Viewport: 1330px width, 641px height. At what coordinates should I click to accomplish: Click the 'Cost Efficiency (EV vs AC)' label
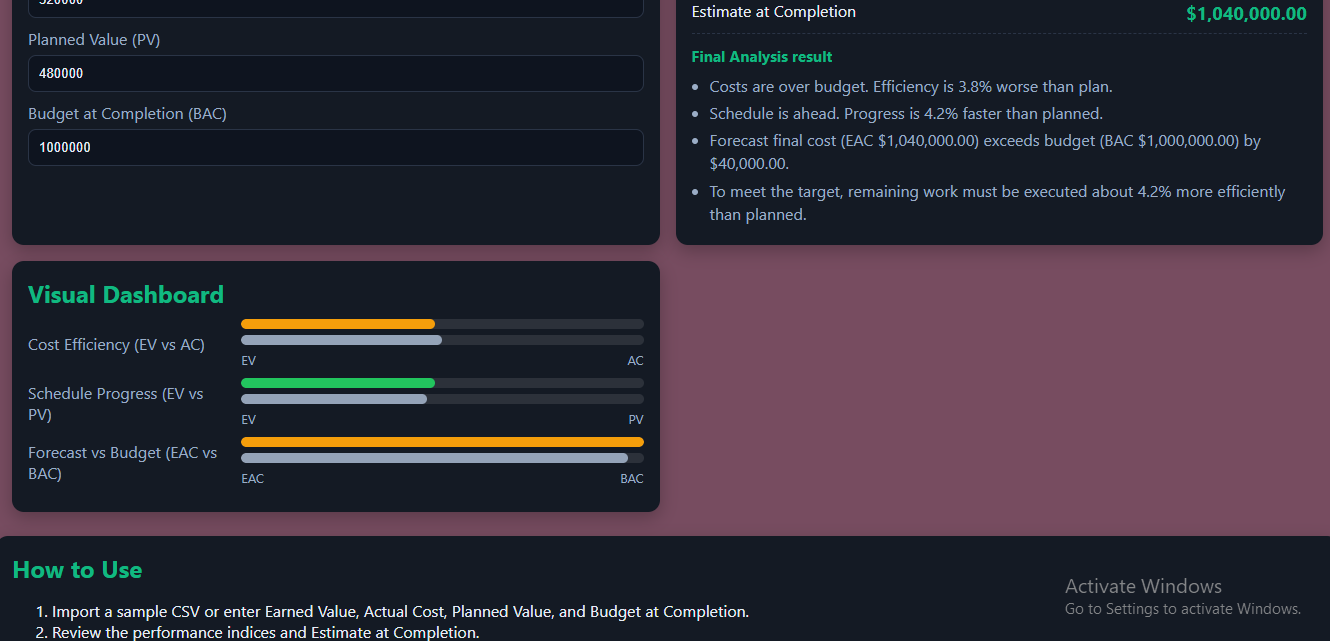coord(116,345)
